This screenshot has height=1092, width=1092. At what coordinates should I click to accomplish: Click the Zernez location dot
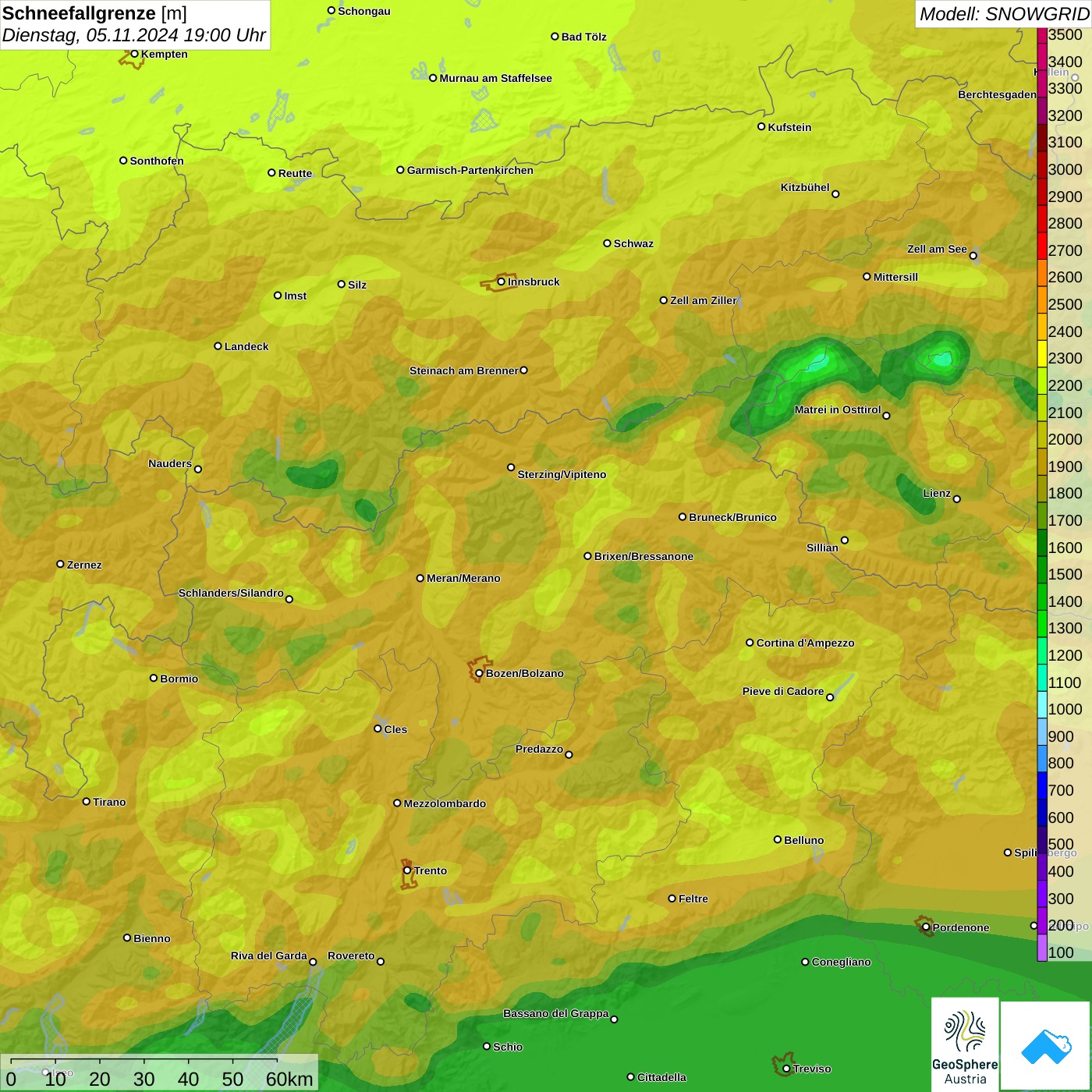tap(60, 564)
